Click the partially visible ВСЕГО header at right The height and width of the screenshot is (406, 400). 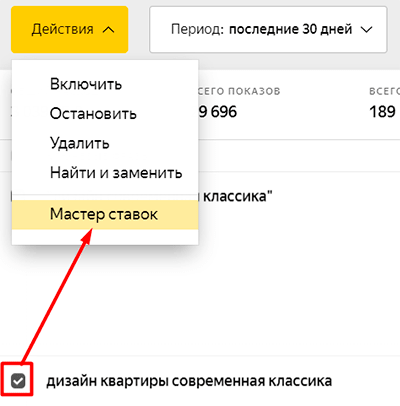click(x=384, y=91)
